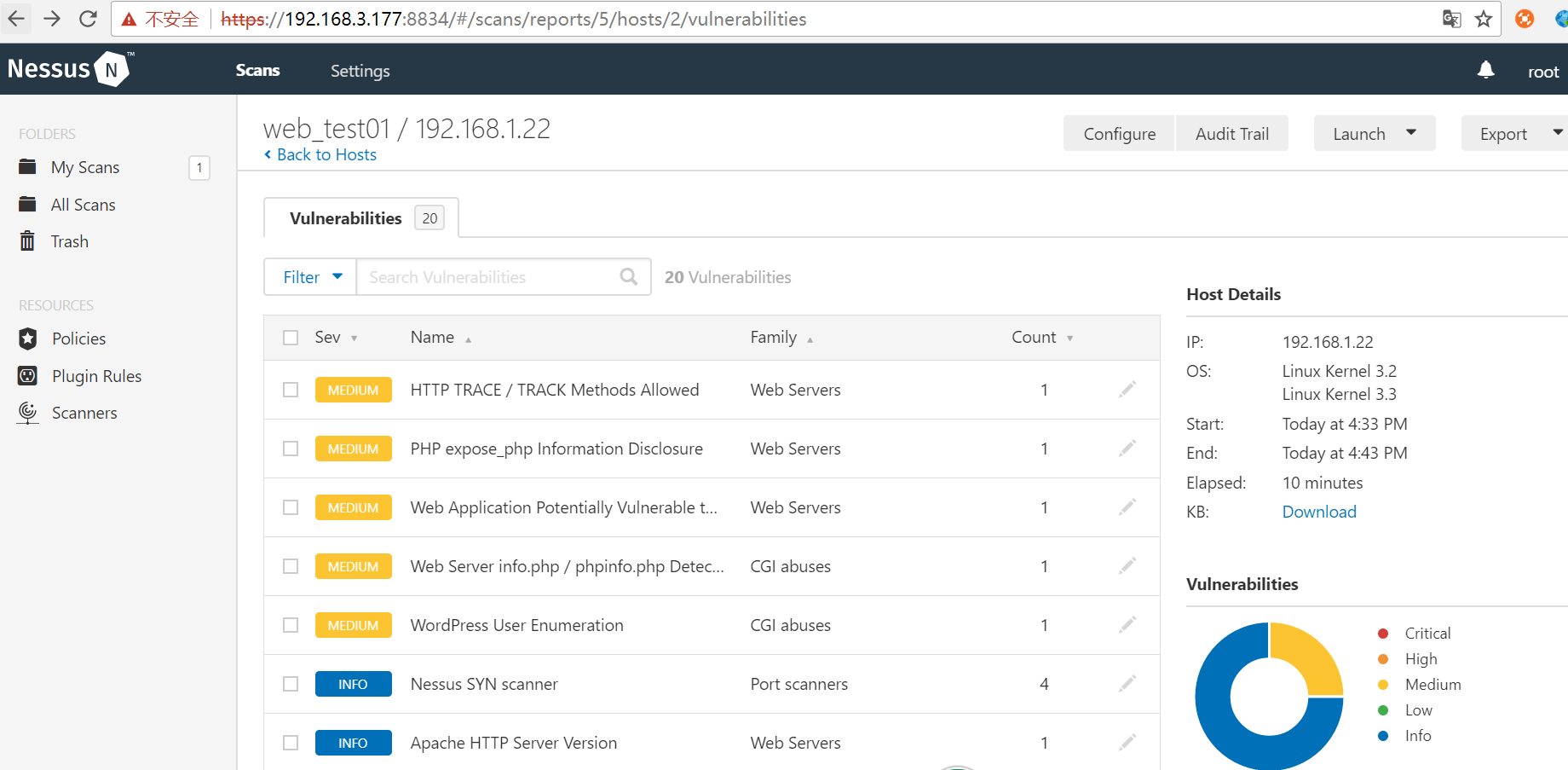Click the browser forward arrow
The height and width of the screenshot is (770, 1568).
click(x=52, y=19)
